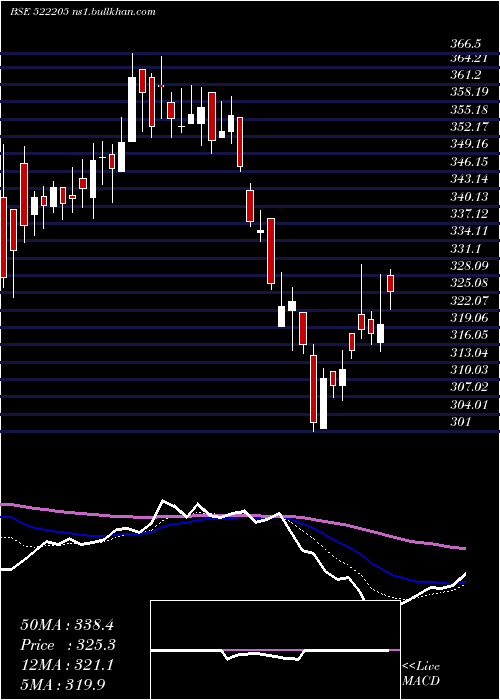The height and width of the screenshot is (700, 500).
Task: Click the 310.03 price axis label
Action: (469, 369)
